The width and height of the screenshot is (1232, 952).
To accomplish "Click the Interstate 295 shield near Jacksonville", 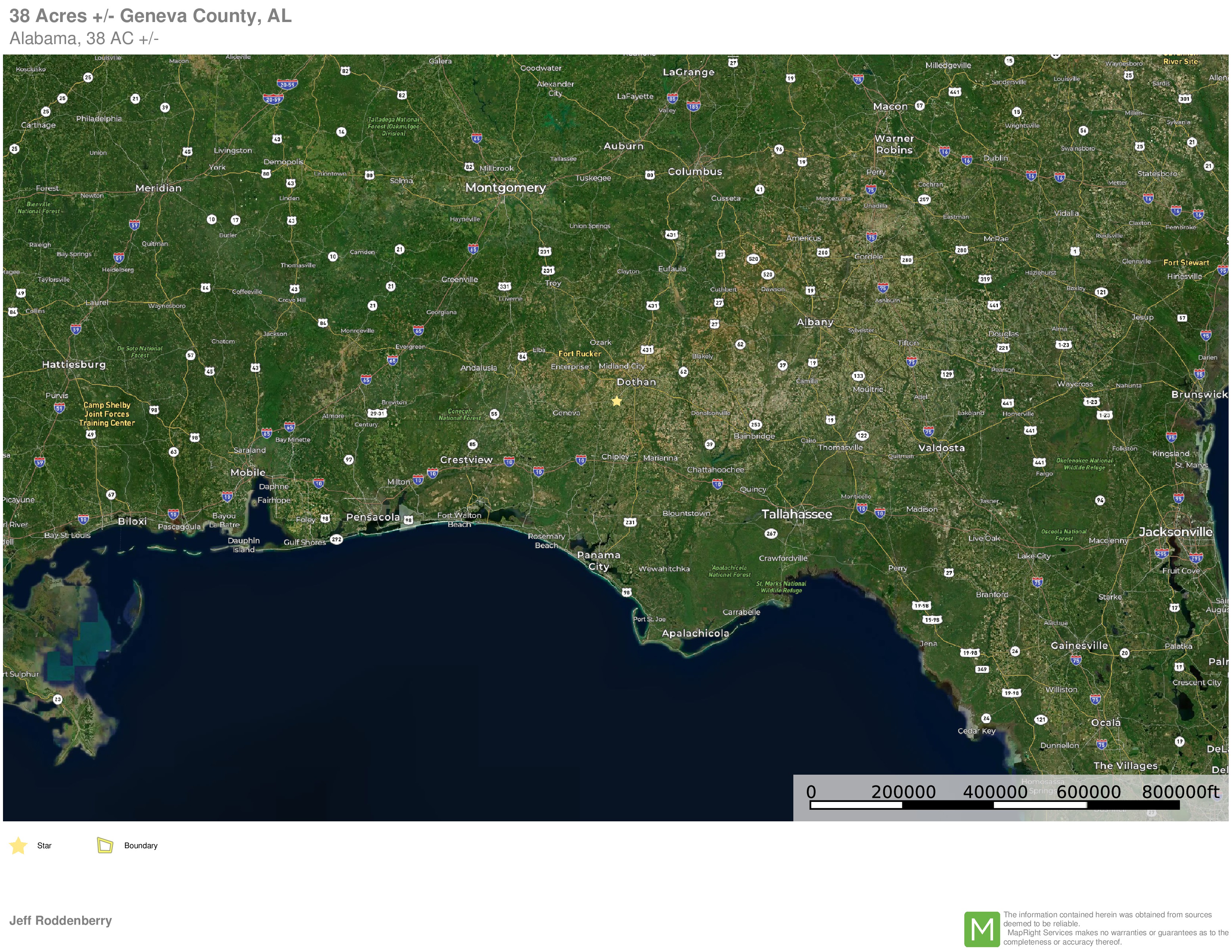I will coord(1161,553).
